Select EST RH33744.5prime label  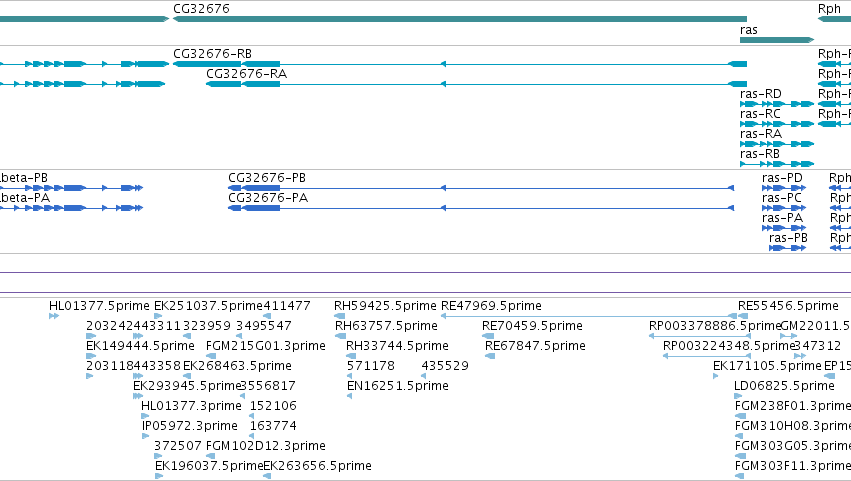(x=397, y=346)
